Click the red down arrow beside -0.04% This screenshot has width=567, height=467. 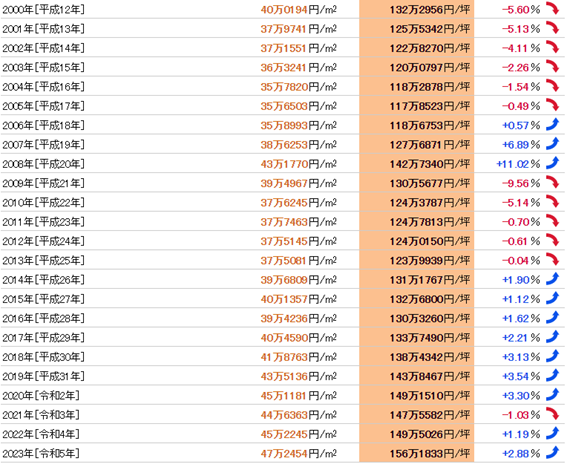(x=552, y=259)
